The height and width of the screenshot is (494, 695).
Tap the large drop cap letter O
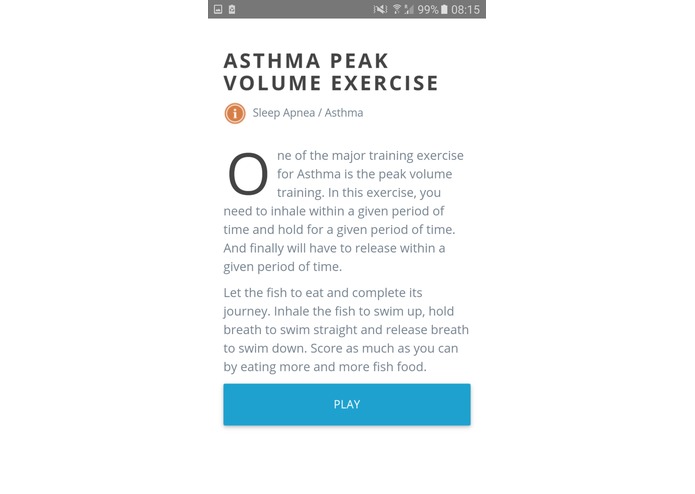pyautogui.click(x=248, y=174)
